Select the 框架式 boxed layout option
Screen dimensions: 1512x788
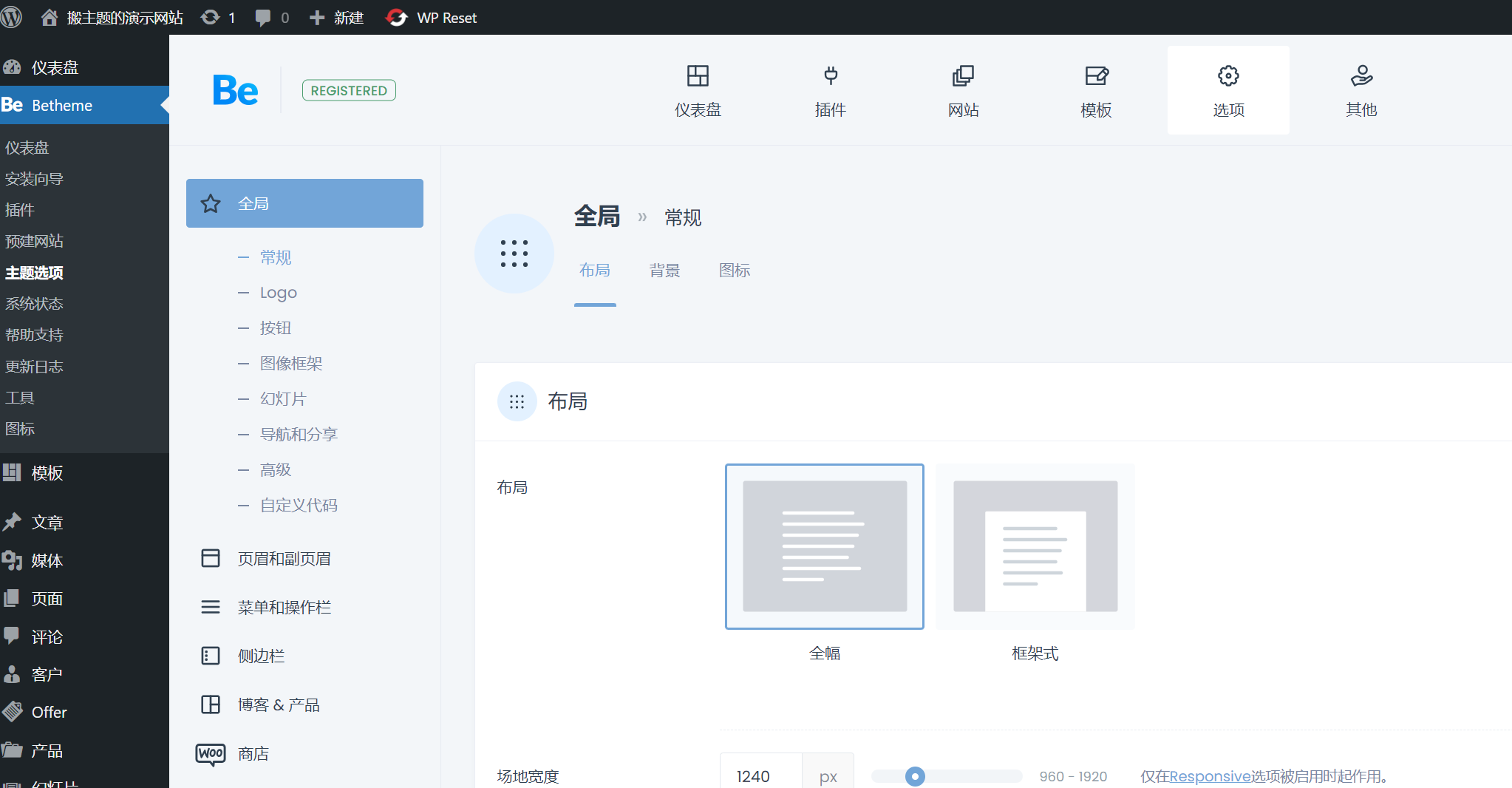coord(1035,546)
